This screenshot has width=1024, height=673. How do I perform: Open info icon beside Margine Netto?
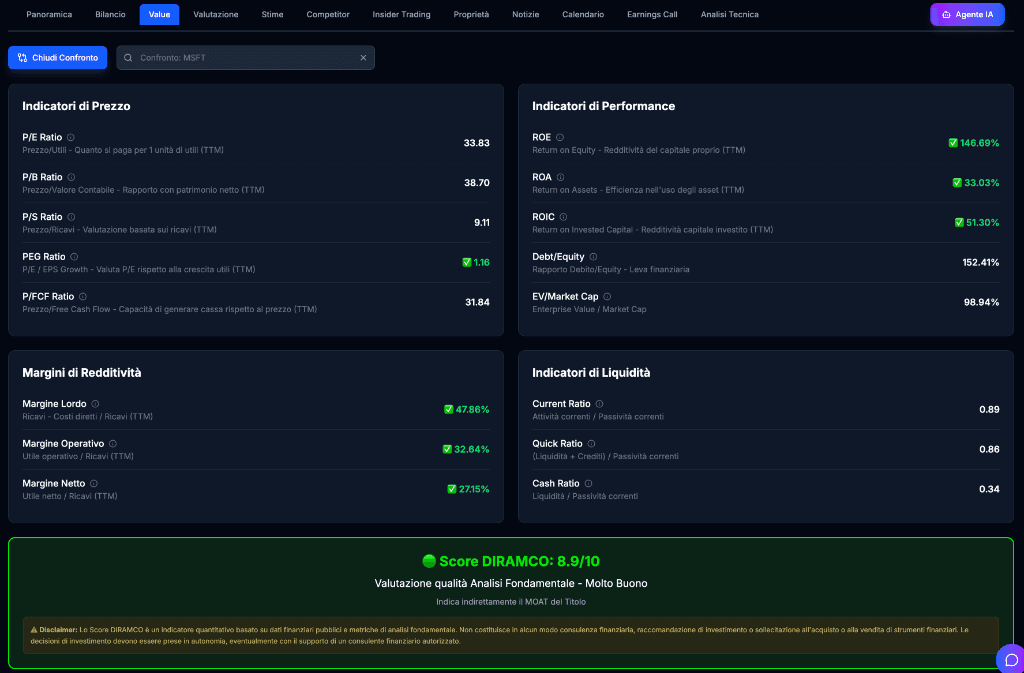[94, 483]
